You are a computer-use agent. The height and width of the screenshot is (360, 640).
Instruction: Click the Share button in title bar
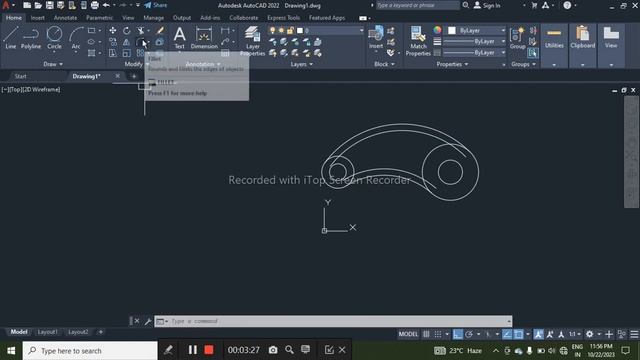pyautogui.click(x=156, y=5)
